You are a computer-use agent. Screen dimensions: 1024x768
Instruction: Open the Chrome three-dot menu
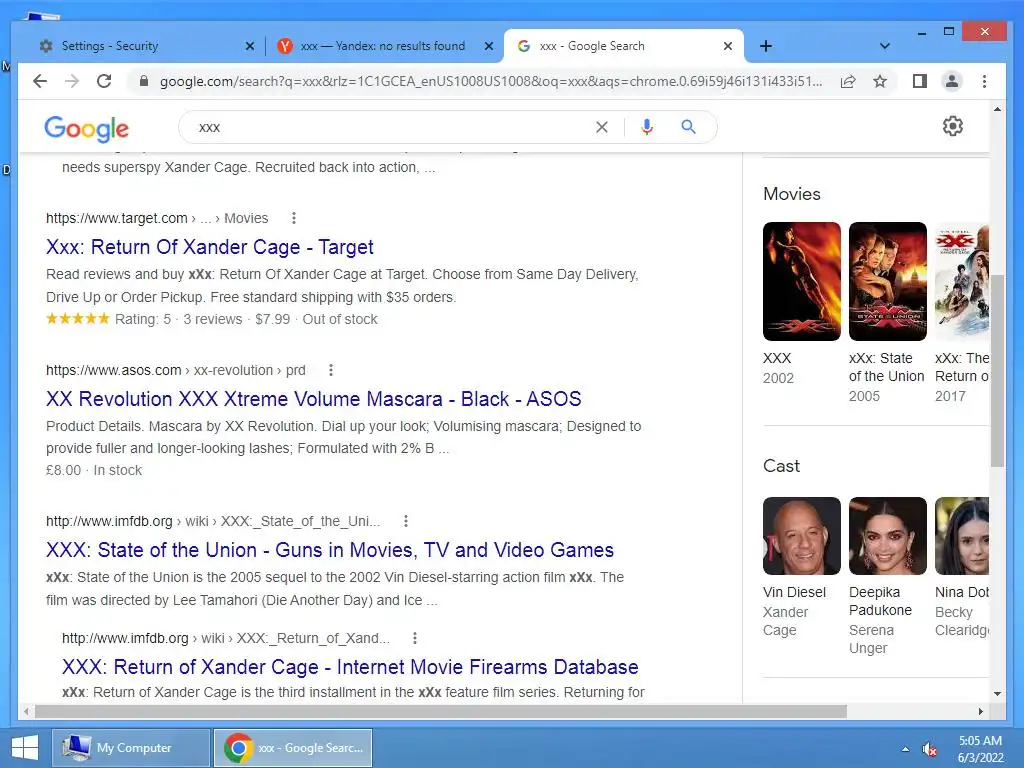(x=984, y=81)
